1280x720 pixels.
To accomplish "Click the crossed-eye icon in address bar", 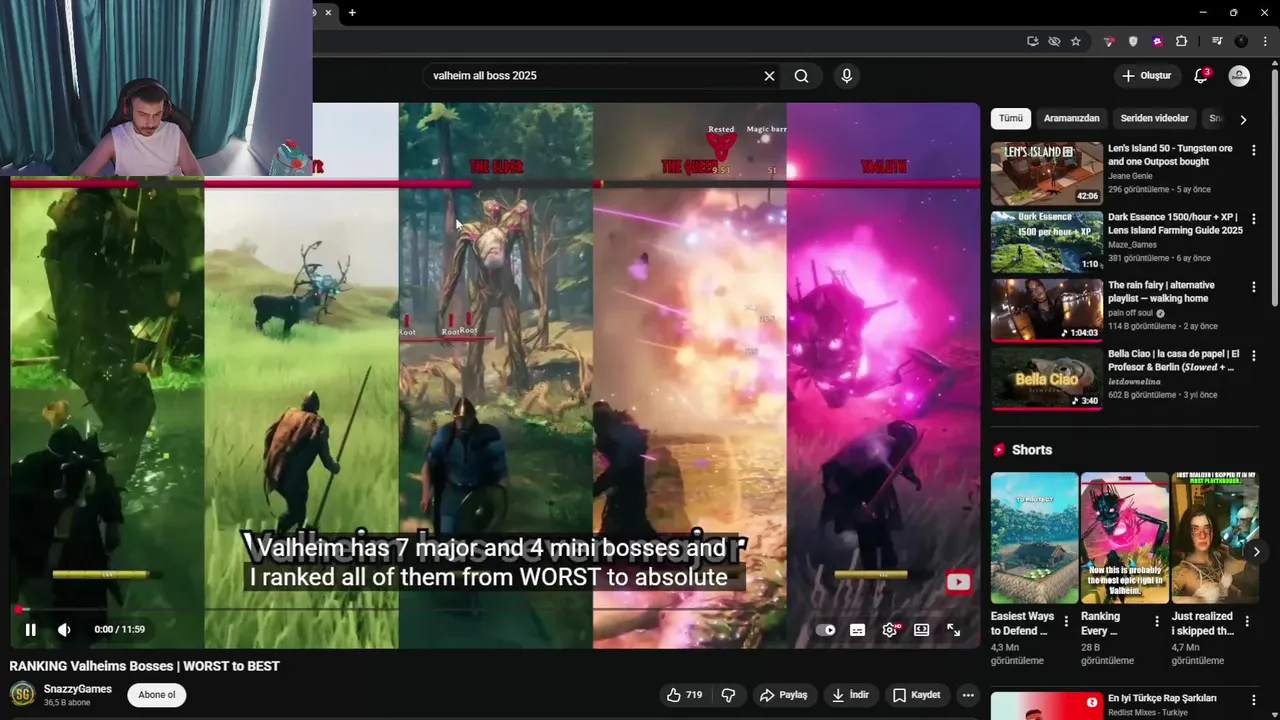I will [1054, 41].
